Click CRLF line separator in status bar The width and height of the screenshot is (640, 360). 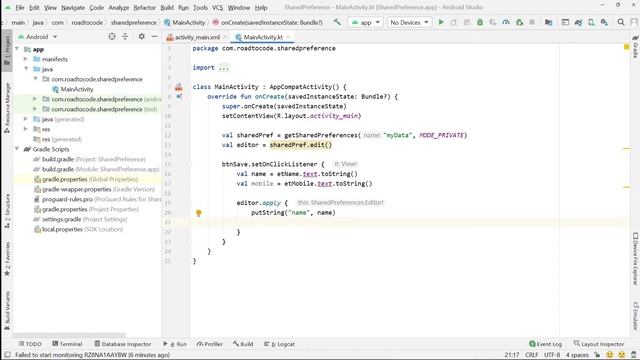(531, 355)
